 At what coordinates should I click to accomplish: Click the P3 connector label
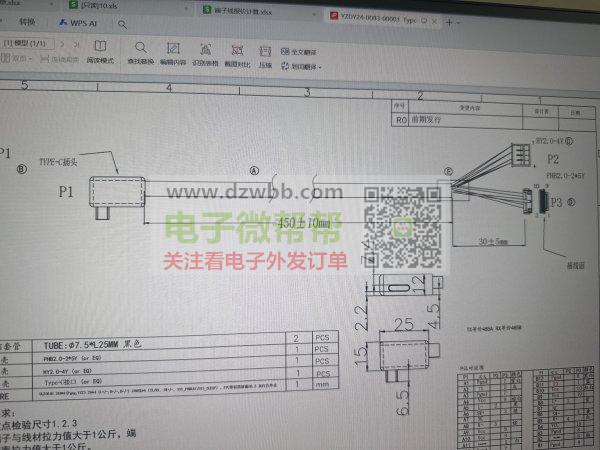(556, 202)
